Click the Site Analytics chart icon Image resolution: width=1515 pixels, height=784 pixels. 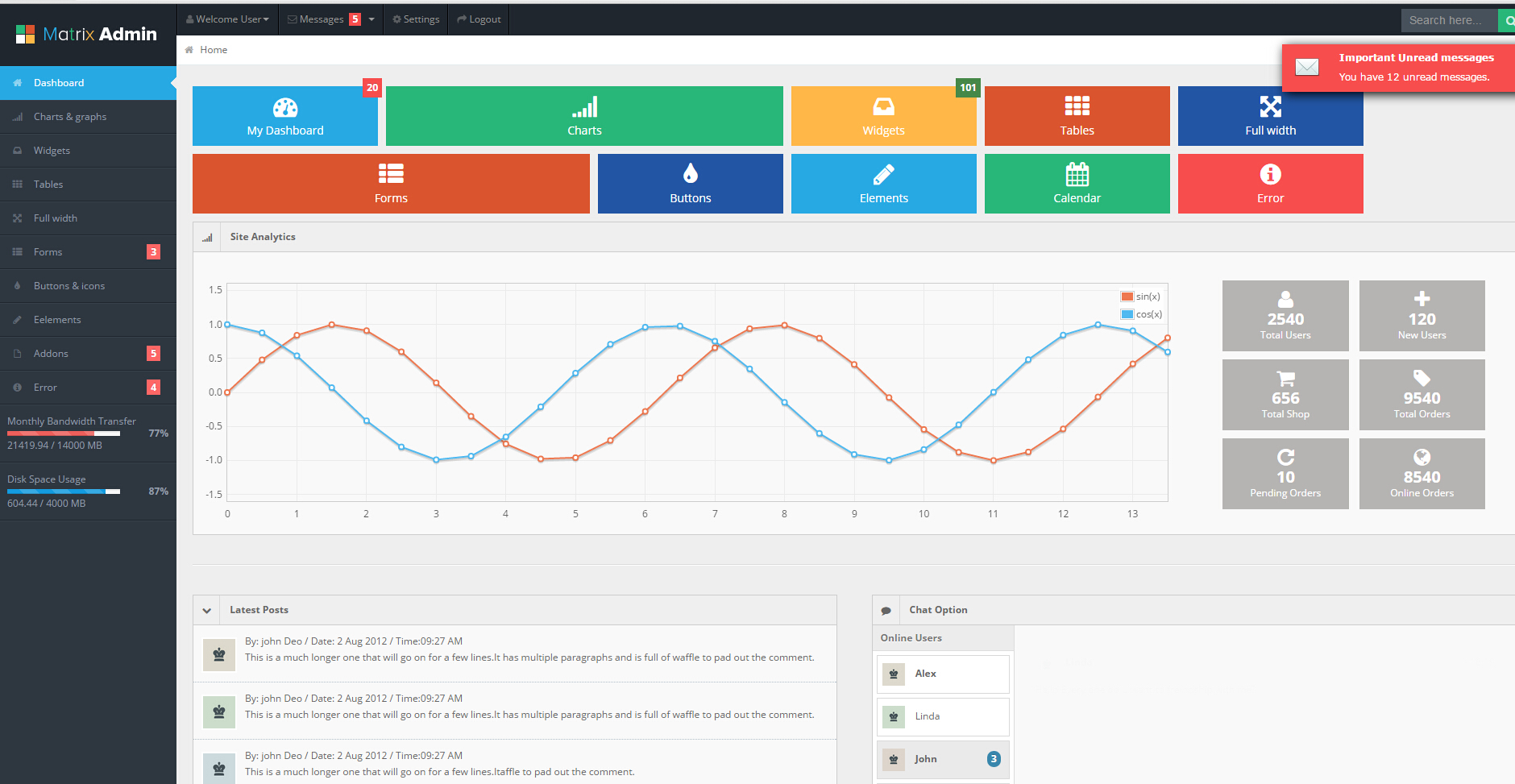point(208,237)
